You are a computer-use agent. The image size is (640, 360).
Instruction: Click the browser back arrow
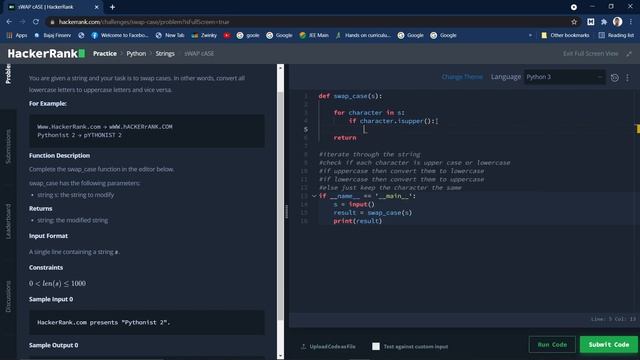pyautogui.click(x=9, y=22)
